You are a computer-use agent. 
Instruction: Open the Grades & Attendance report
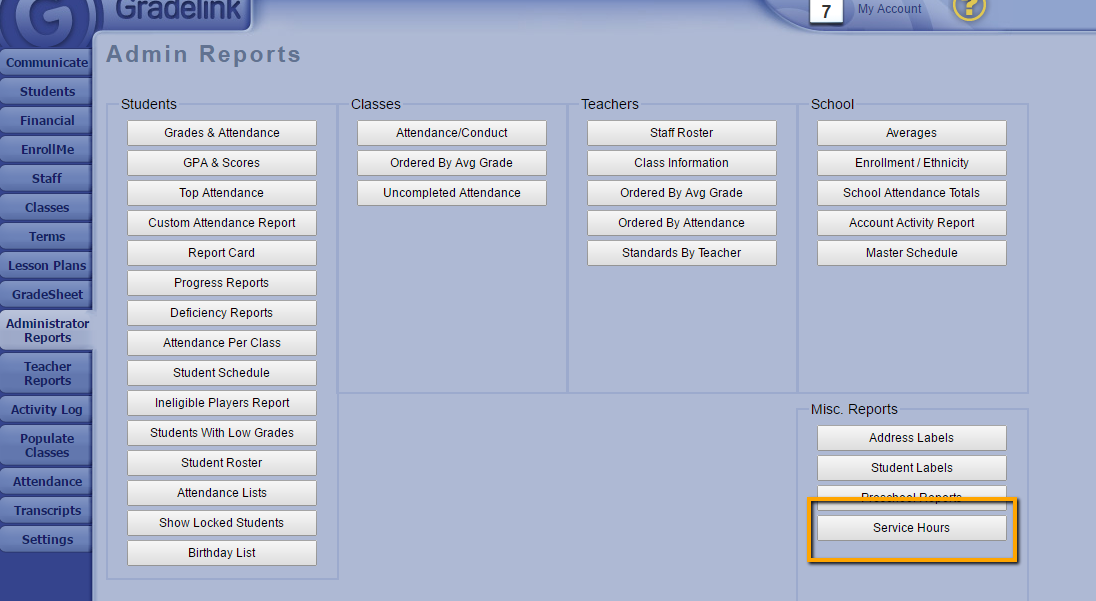pos(222,133)
